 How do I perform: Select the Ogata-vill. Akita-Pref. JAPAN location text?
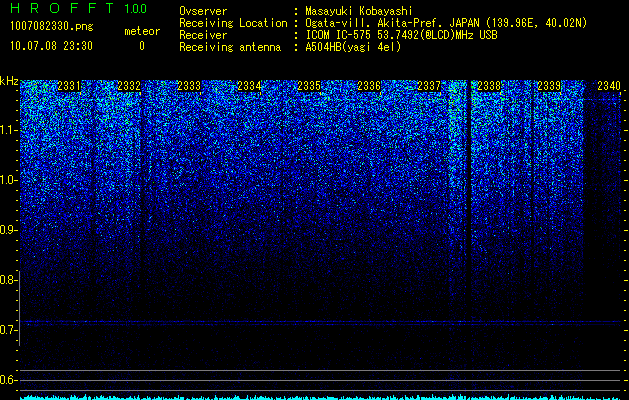point(446,23)
